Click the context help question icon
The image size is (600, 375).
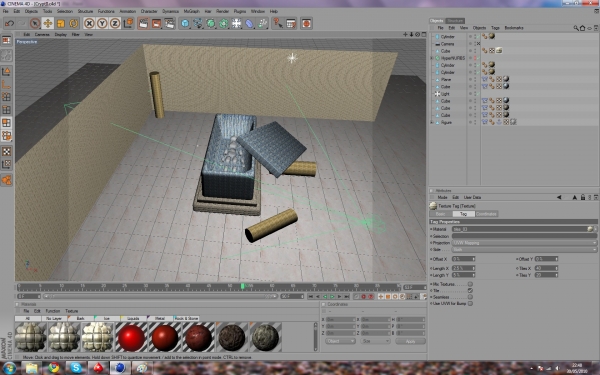click(x=278, y=23)
